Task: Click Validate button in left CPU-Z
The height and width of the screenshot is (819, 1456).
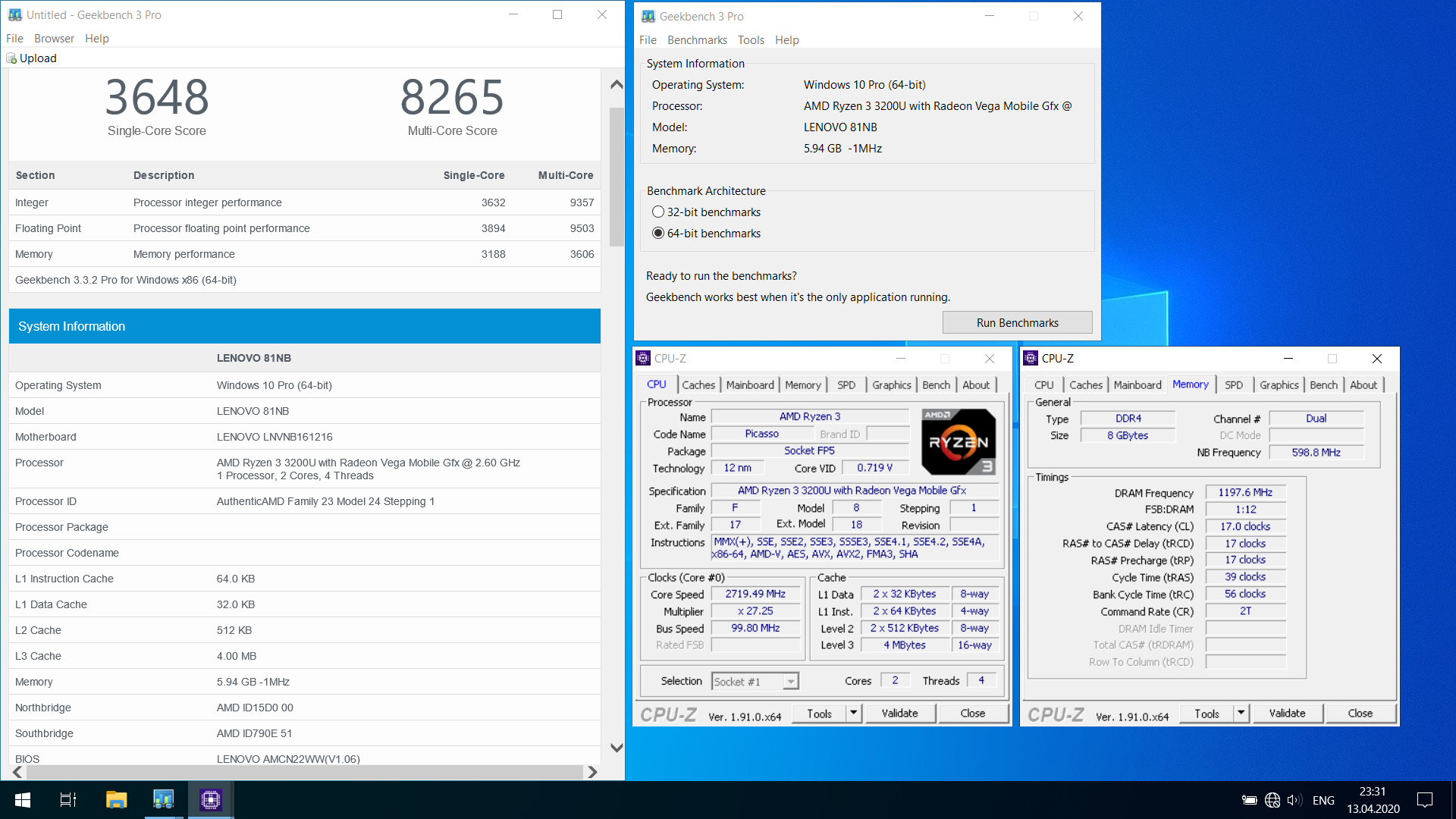Action: tap(899, 714)
